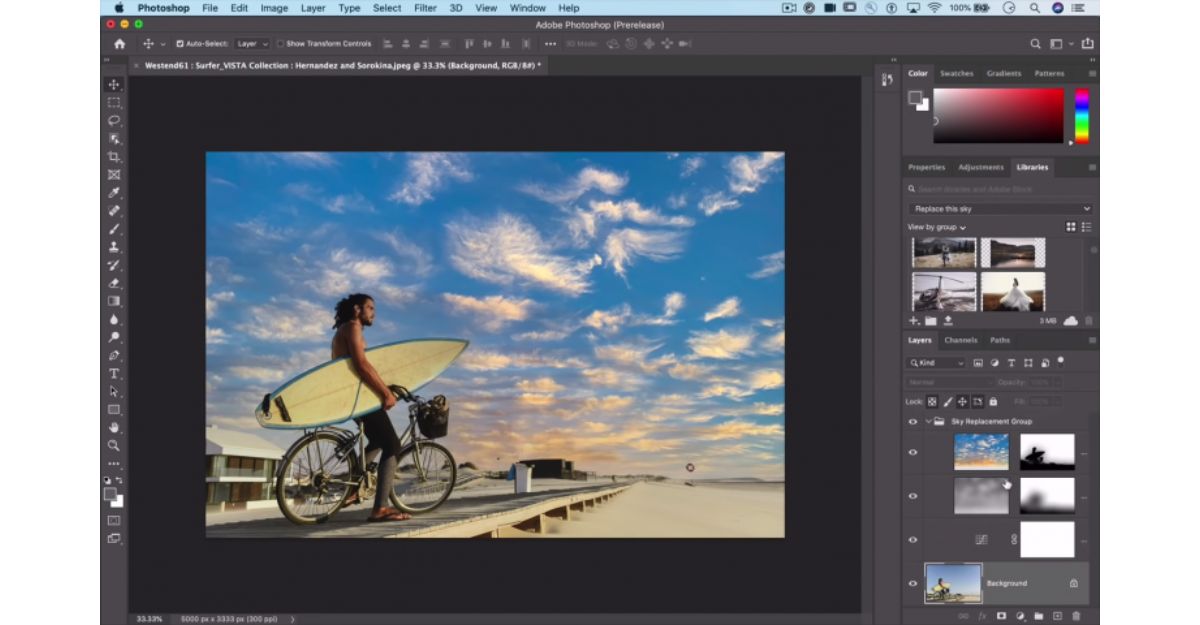Switch to the Adjustments tab
Image resolution: width=1200 pixels, height=625 pixels.
(981, 167)
